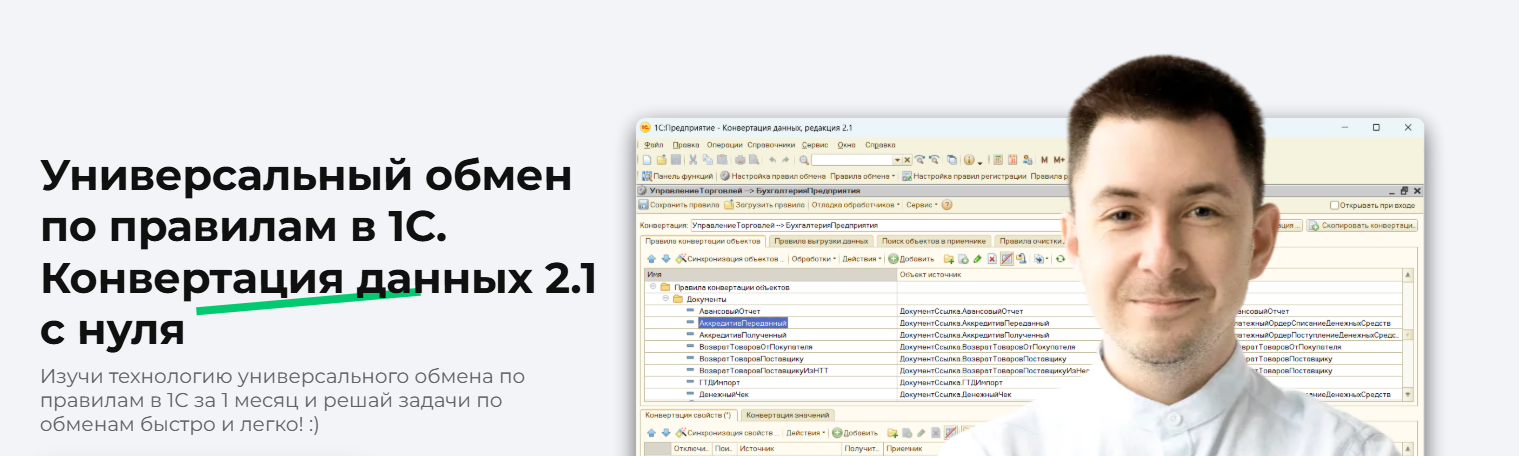Open Действия dropdown in object rules toolbar
Image resolution: width=1519 pixels, height=456 pixels.
[x=862, y=259]
